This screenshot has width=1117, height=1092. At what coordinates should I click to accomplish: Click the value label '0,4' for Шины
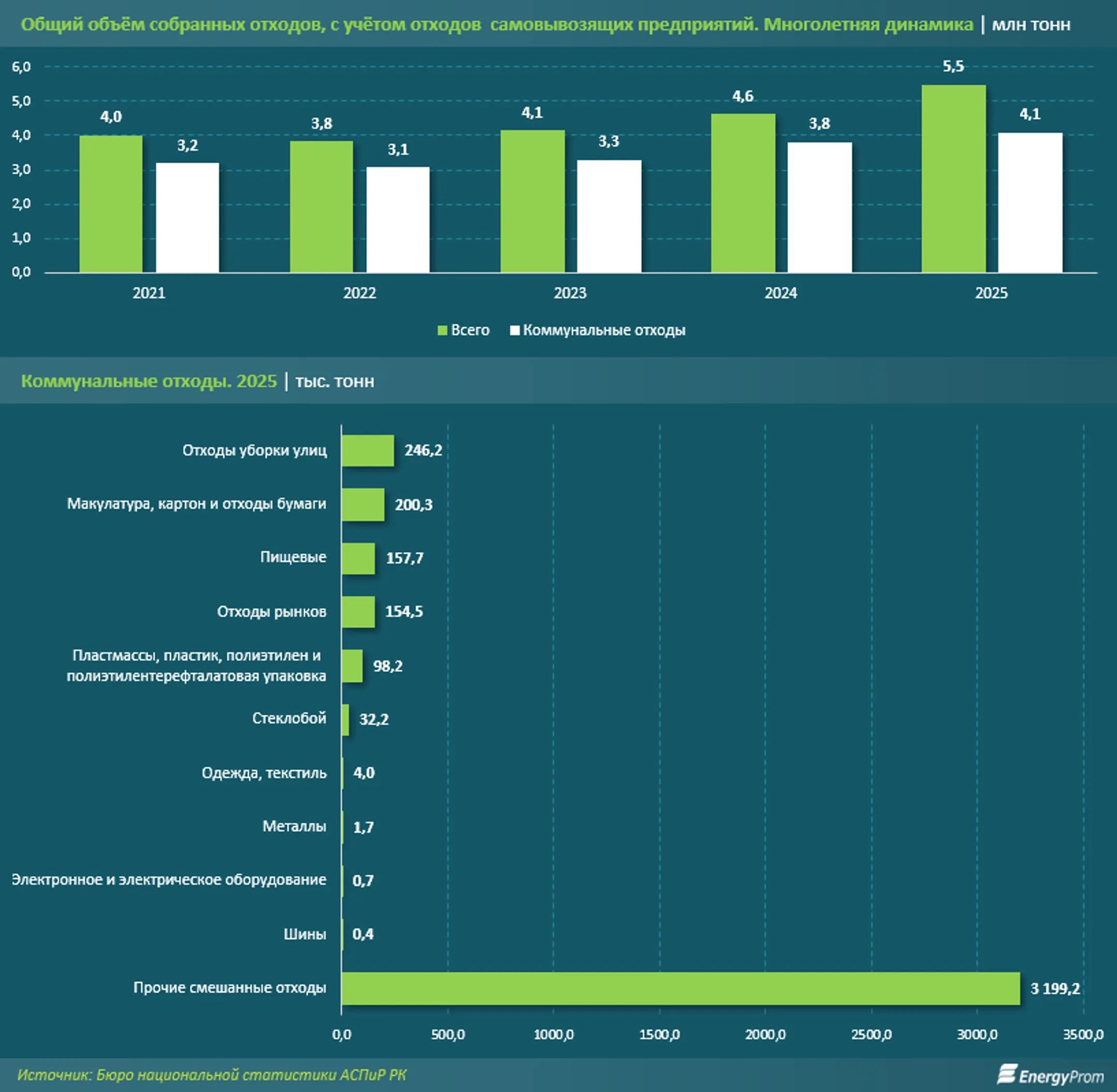(363, 935)
